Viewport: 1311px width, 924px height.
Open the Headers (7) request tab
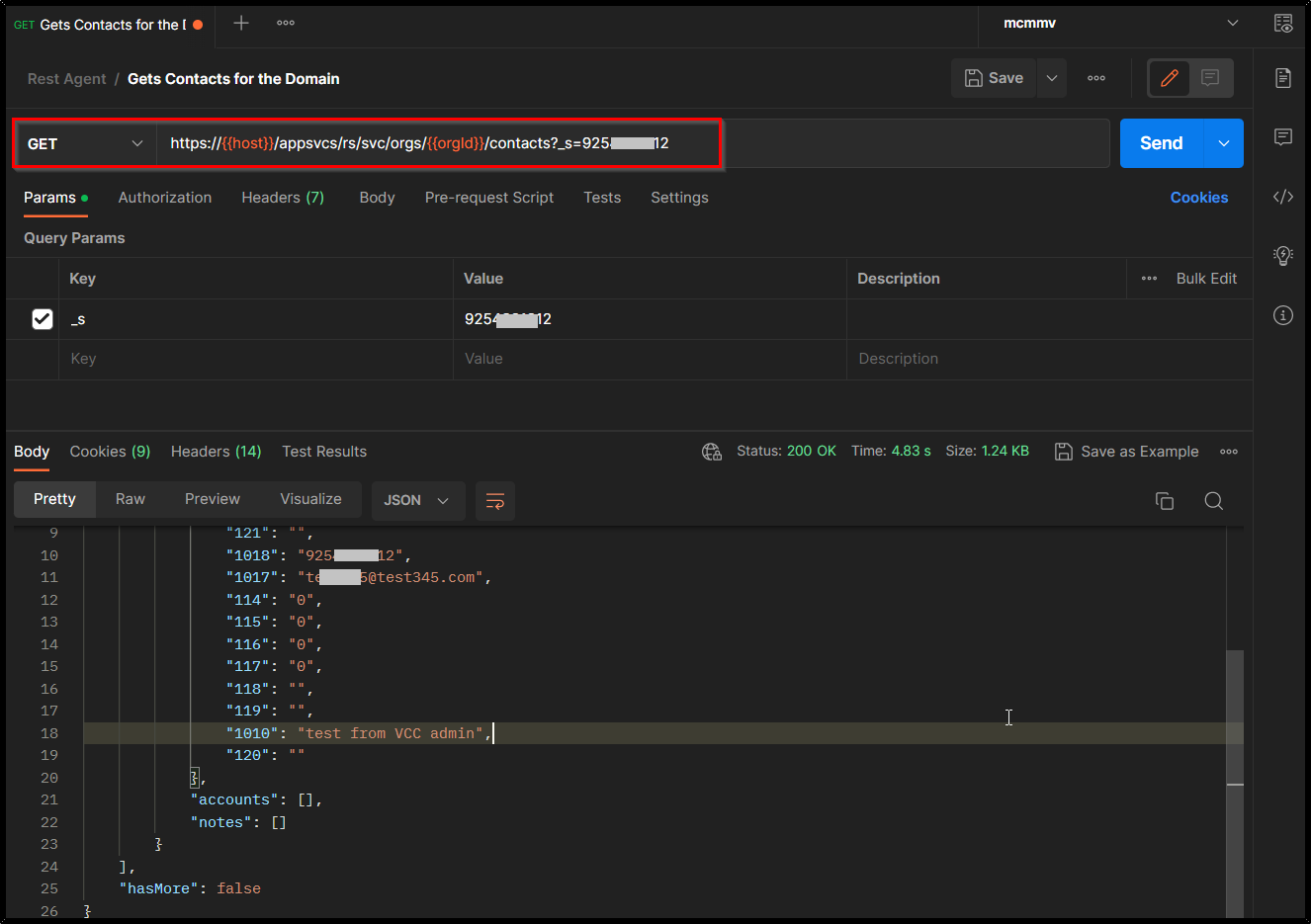click(283, 198)
